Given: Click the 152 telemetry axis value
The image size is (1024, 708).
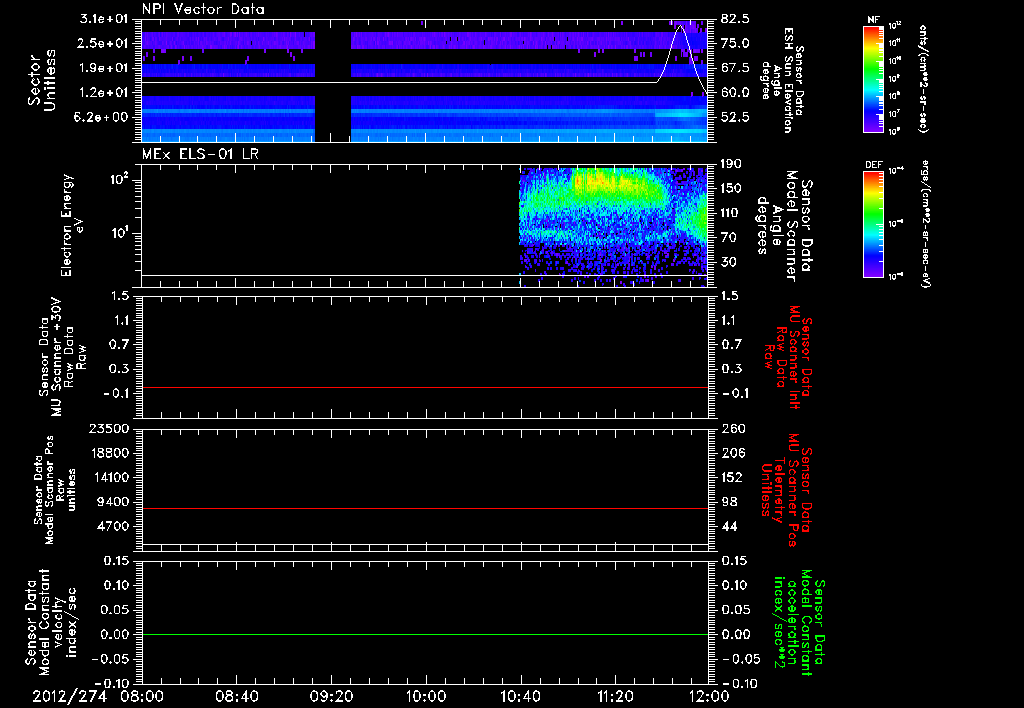Looking at the screenshot, I should pos(731,477).
